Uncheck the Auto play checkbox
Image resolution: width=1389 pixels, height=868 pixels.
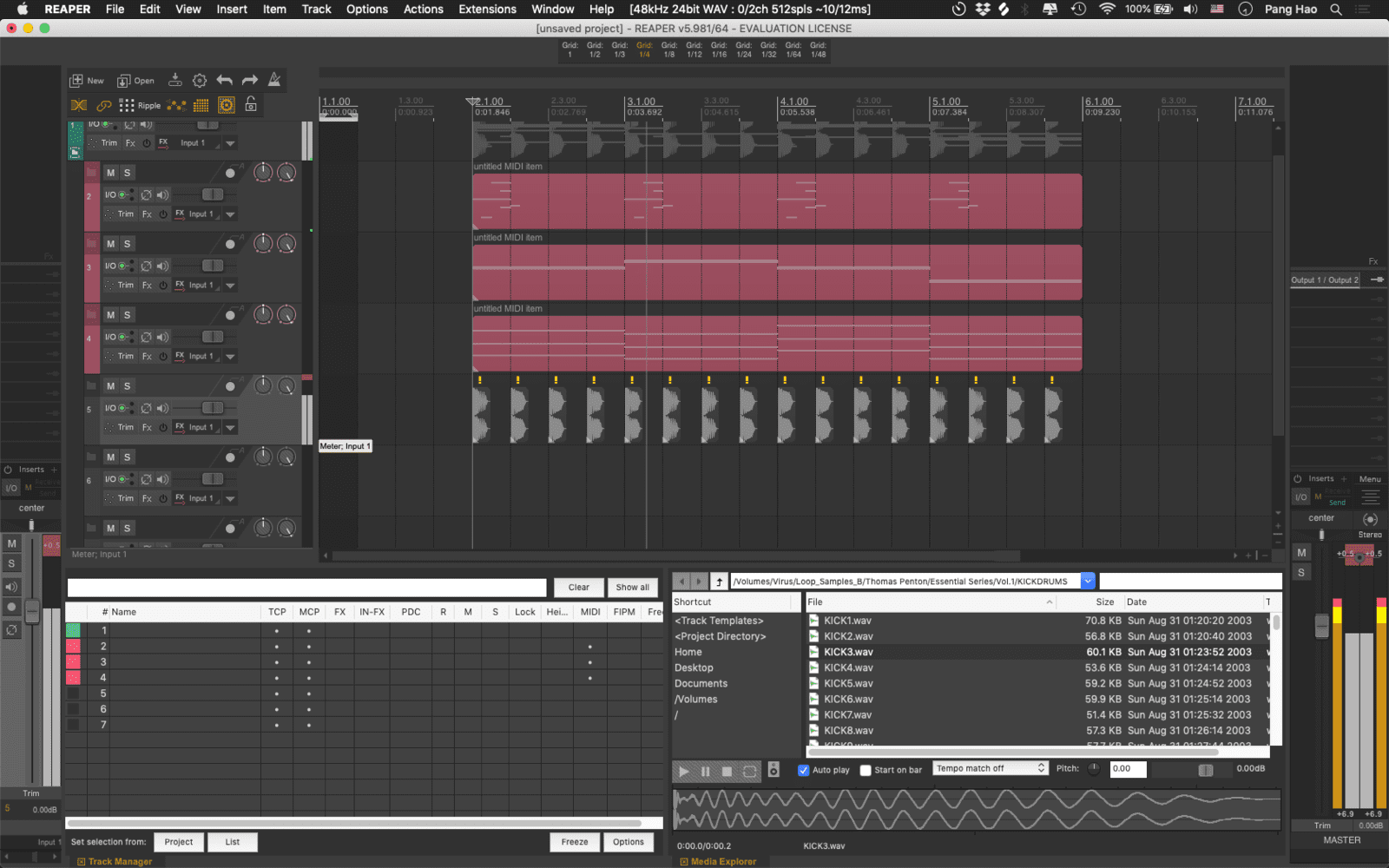(804, 770)
